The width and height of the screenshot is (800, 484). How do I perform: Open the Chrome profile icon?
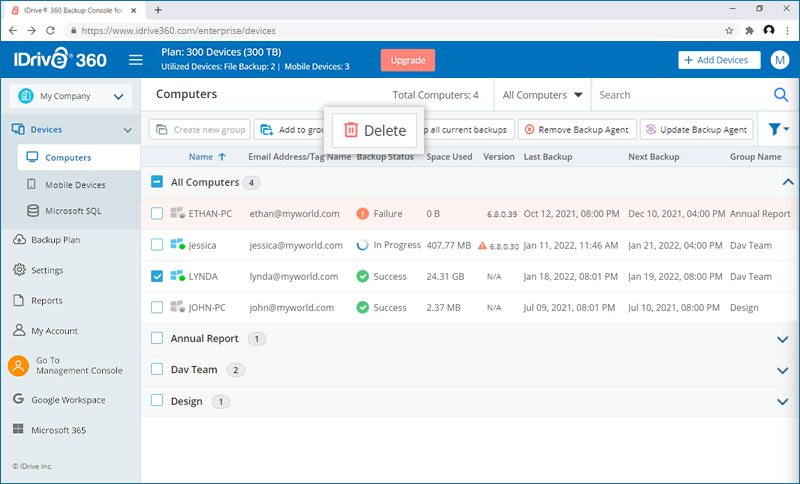pos(769,31)
